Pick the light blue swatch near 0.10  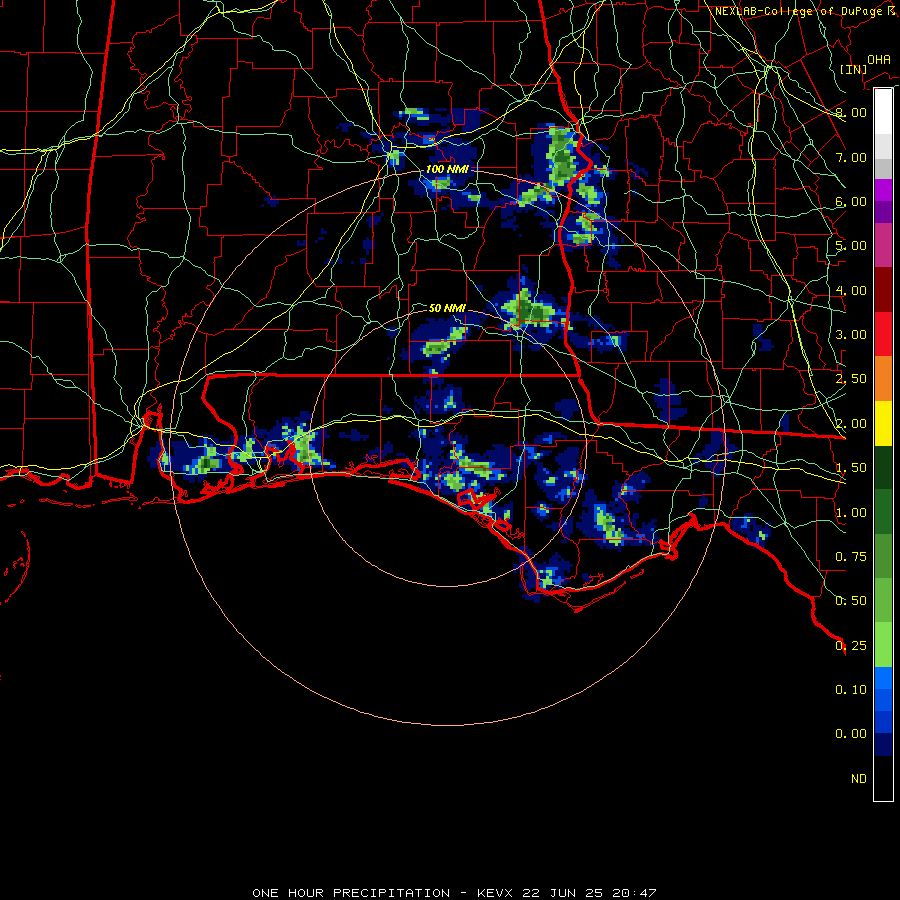coord(883,678)
